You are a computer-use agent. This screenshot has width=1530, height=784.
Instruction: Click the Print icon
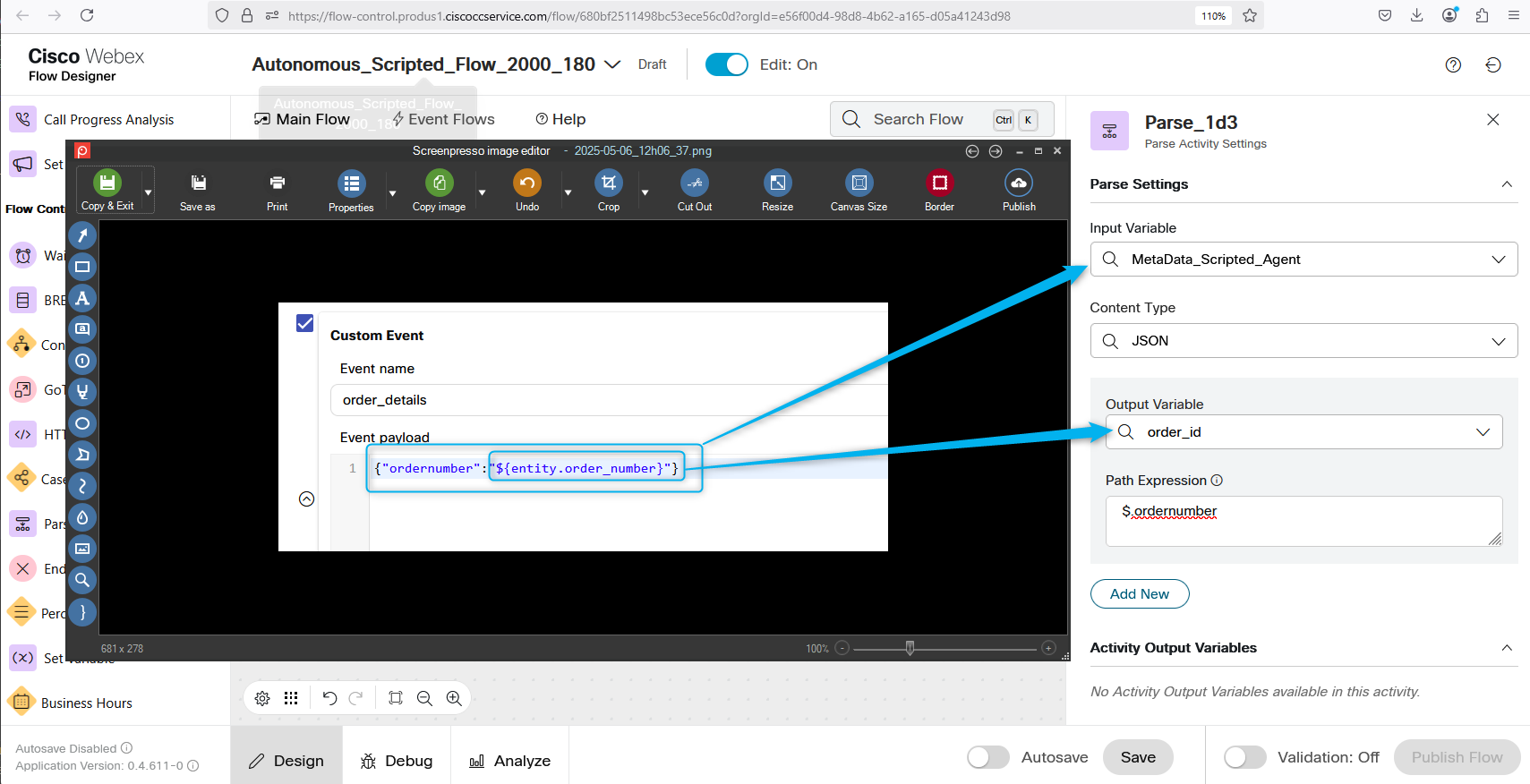pyautogui.click(x=278, y=183)
